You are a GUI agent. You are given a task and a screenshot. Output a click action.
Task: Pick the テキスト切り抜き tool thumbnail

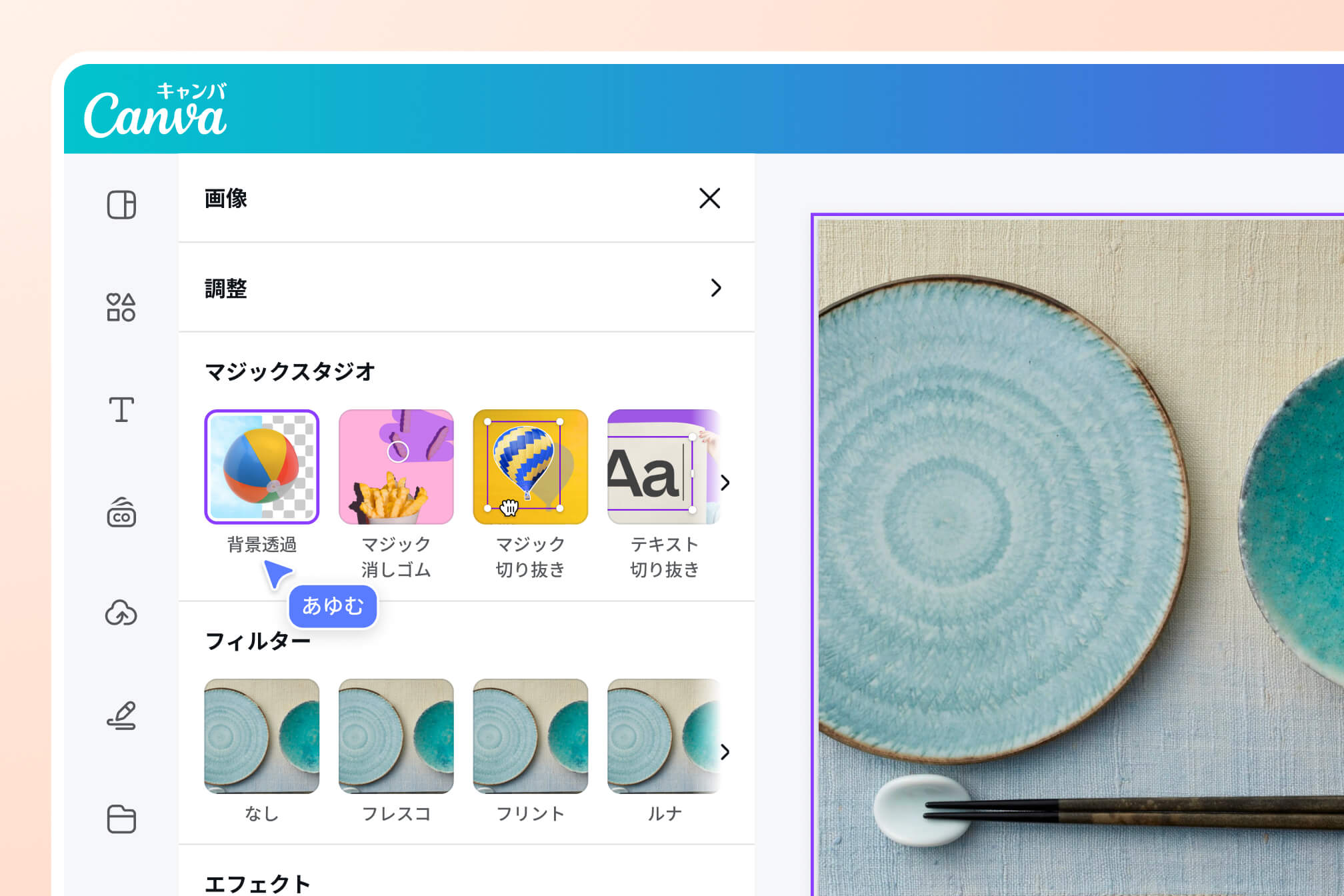coord(663,467)
